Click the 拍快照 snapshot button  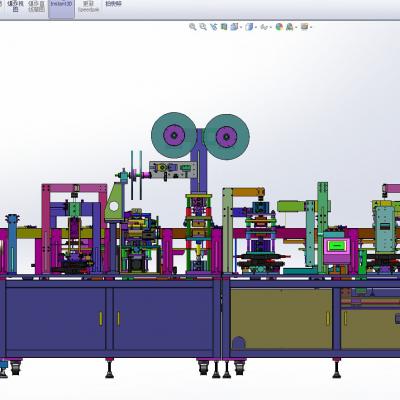click(x=113, y=4)
